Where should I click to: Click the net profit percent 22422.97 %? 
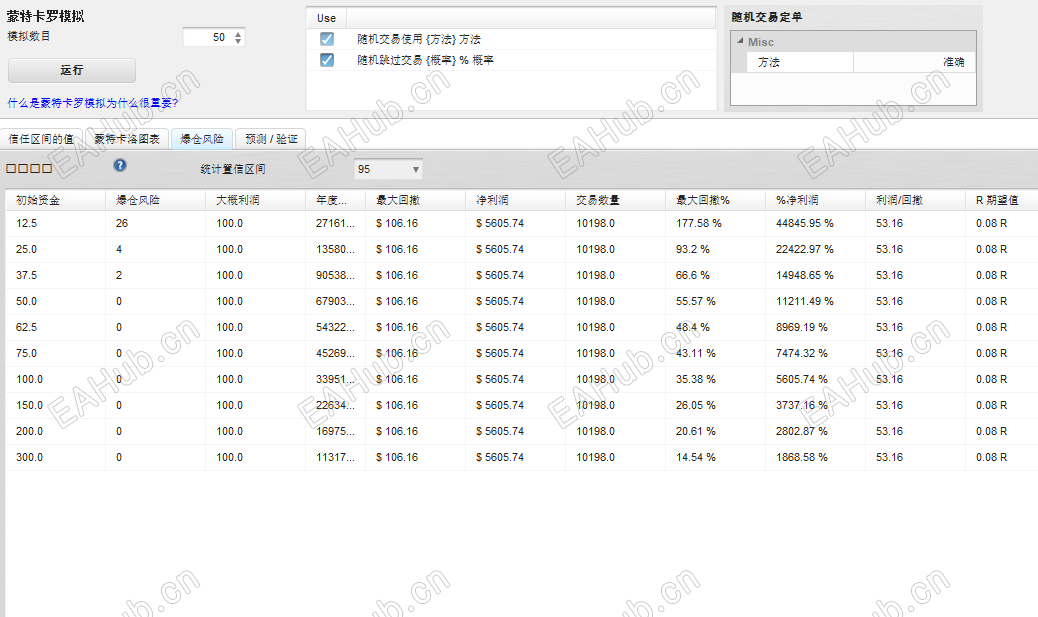click(804, 250)
